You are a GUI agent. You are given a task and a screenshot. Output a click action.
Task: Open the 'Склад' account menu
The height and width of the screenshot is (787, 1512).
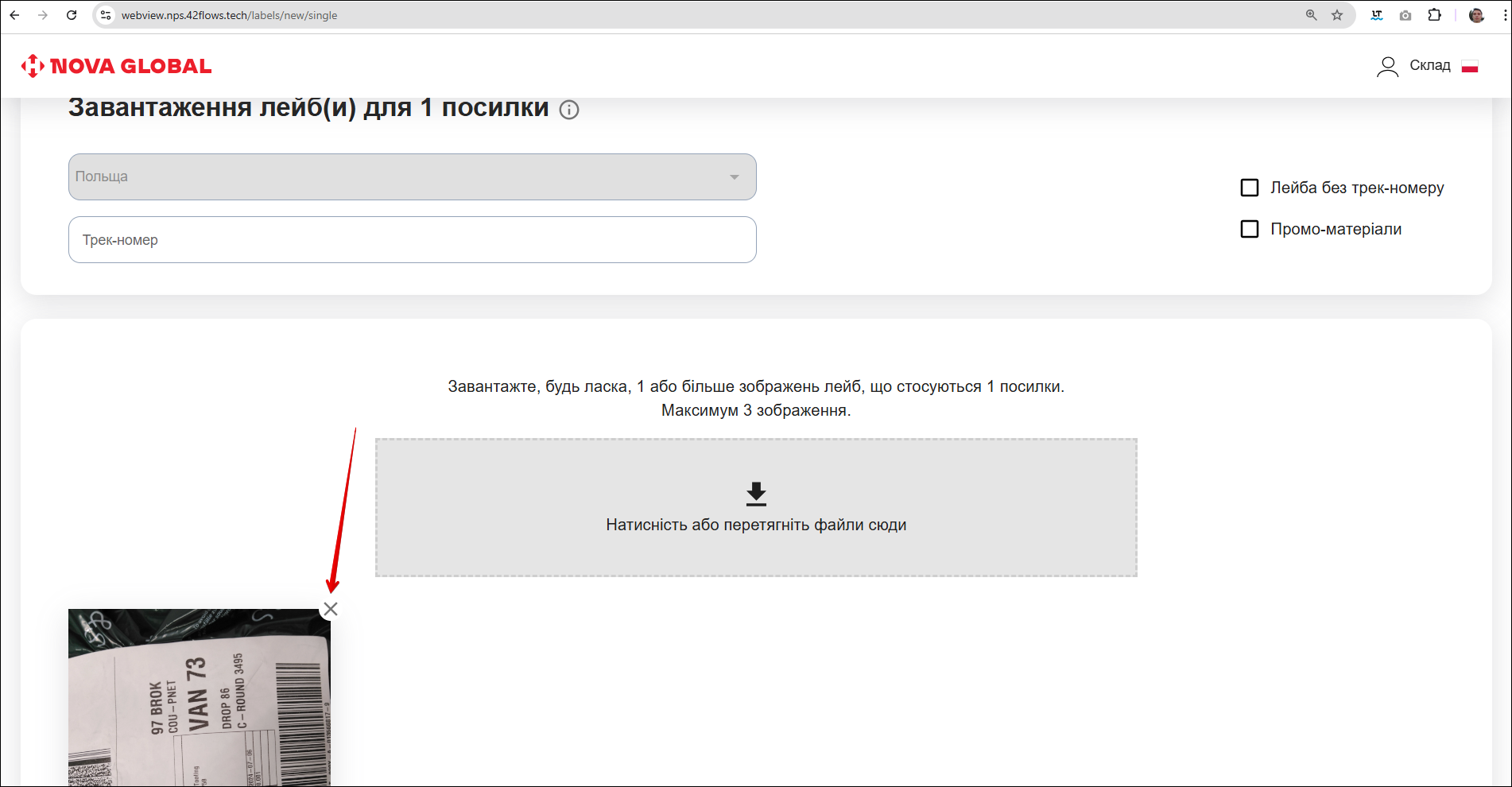[1429, 66]
